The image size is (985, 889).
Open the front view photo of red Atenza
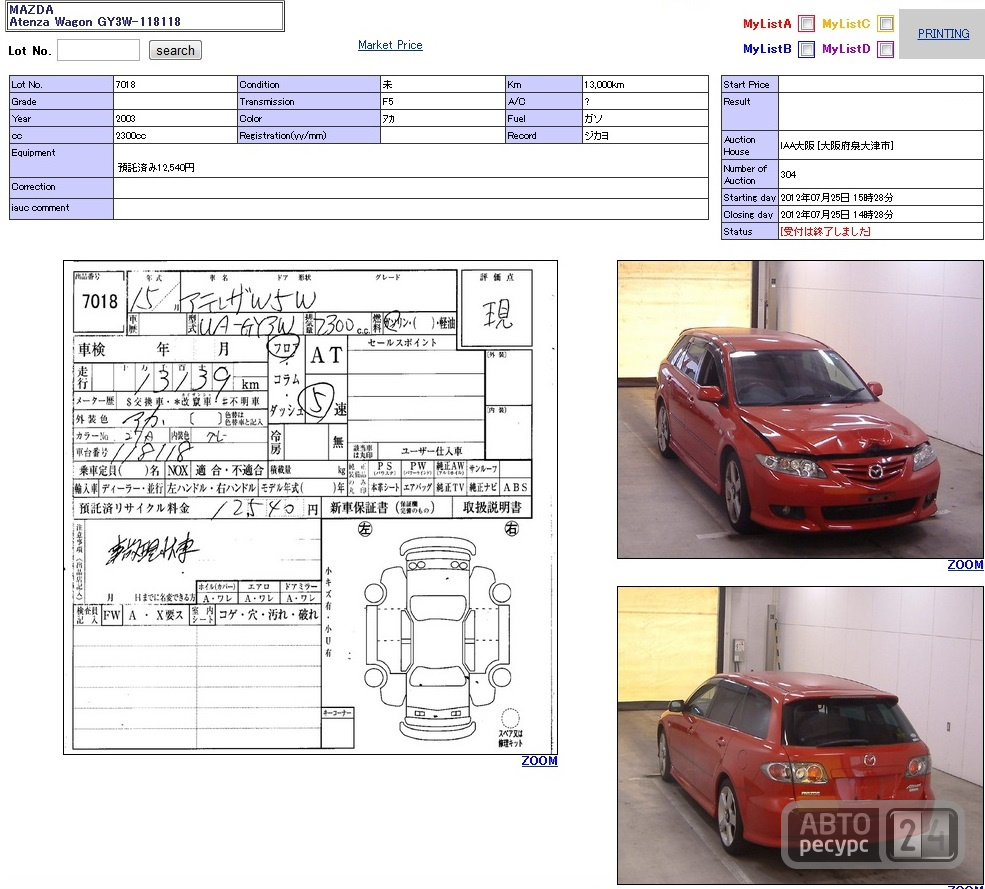click(x=800, y=410)
